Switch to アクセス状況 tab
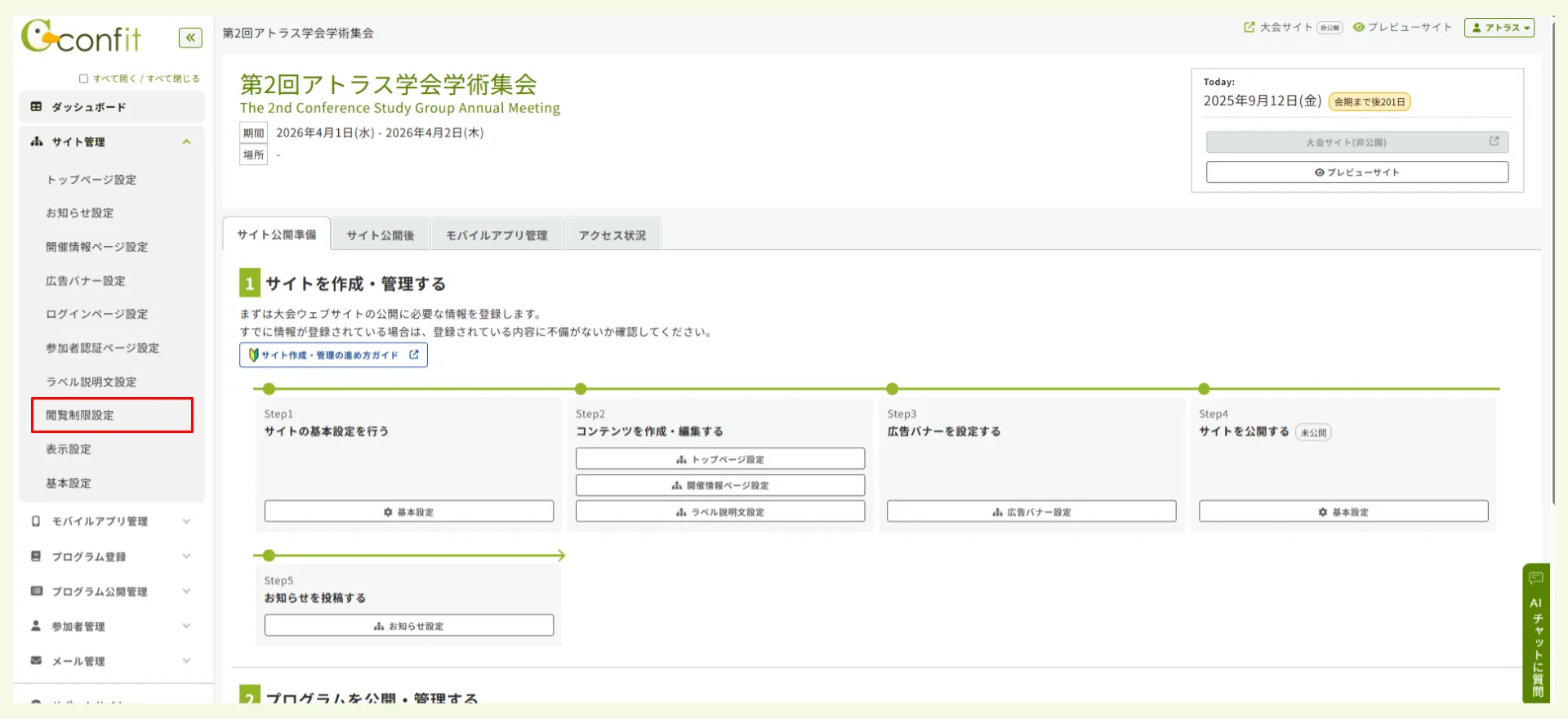Viewport: 1568px width, 719px height. click(x=612, y=235)
